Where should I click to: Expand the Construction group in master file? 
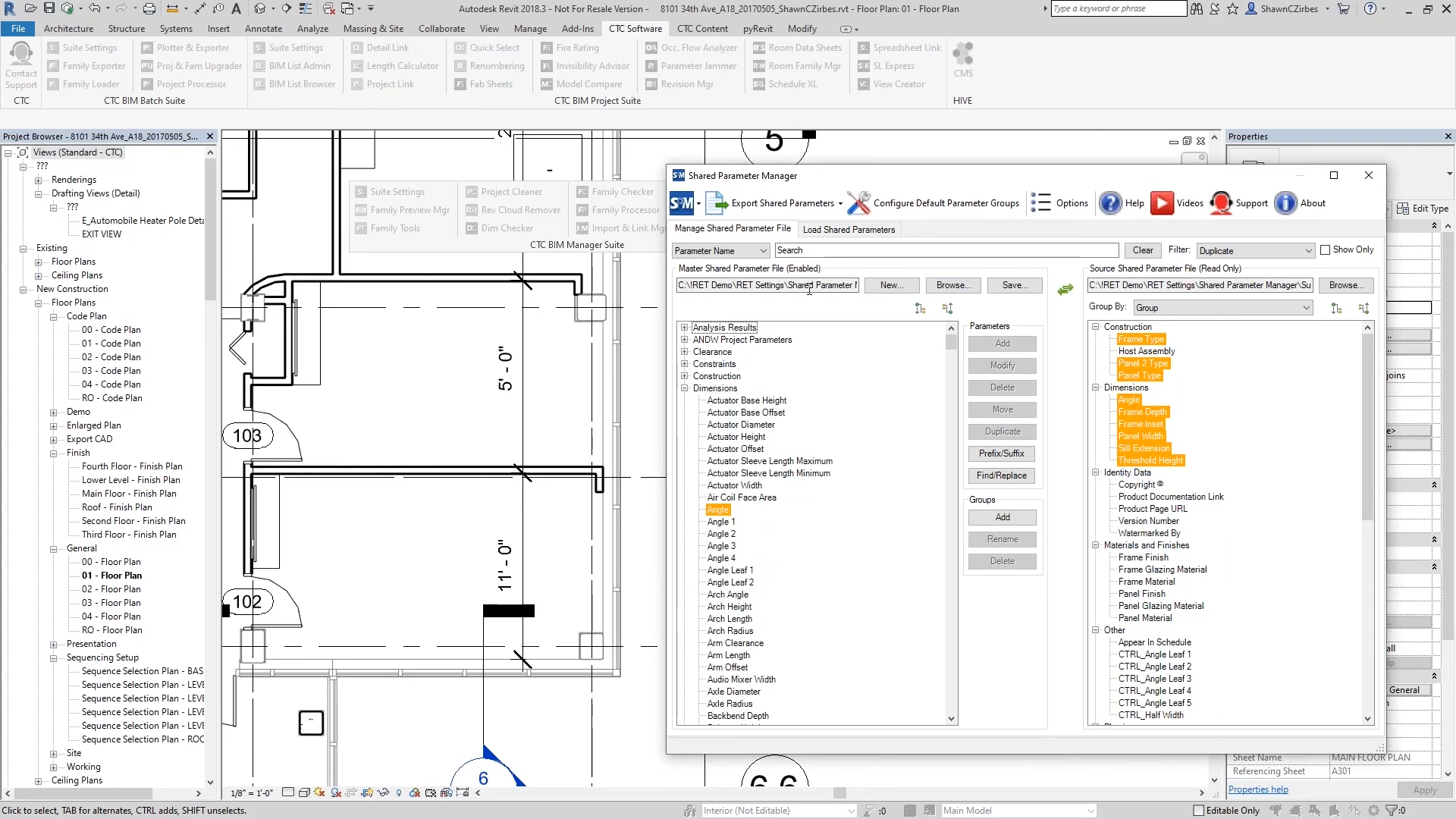685,376
